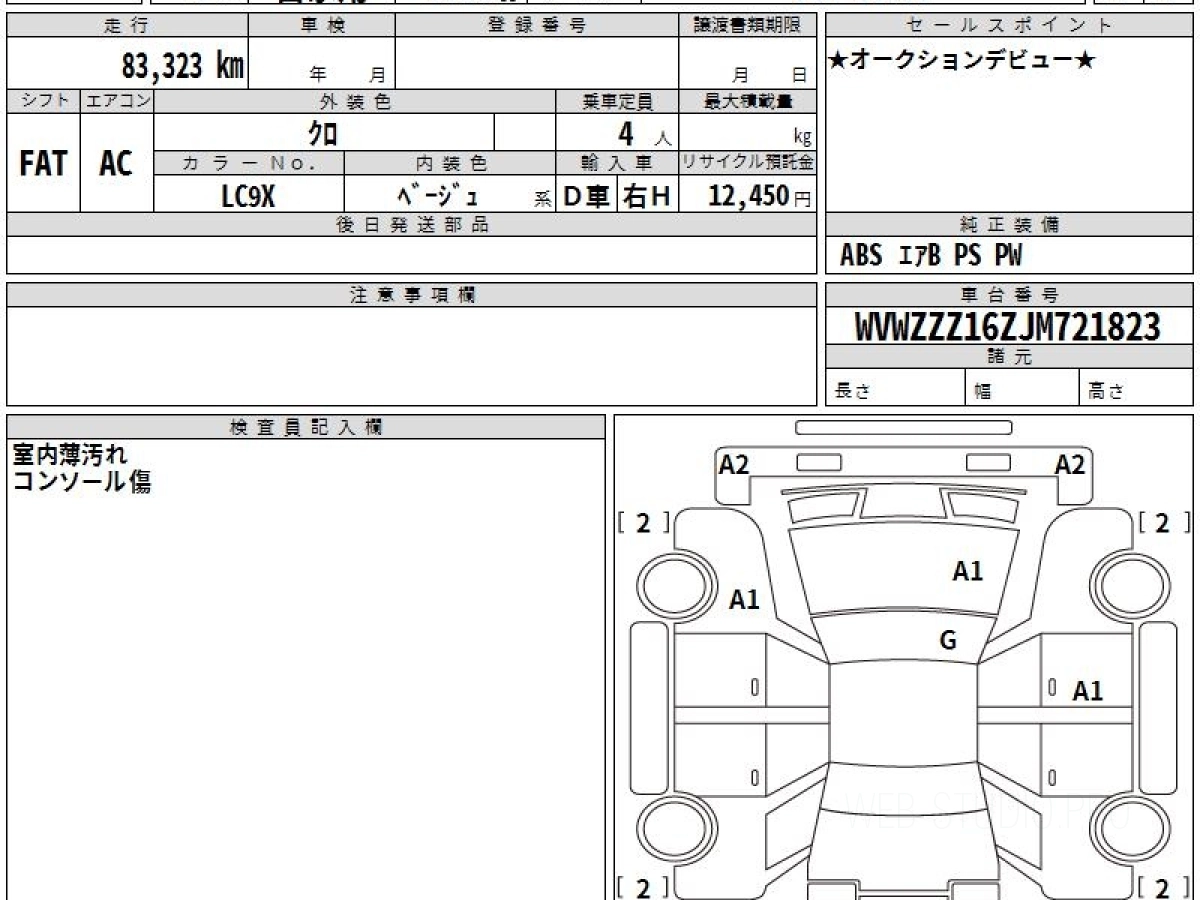Click the 純正装備 header
Screen dimensions: 1200x900
point(1009,225)
